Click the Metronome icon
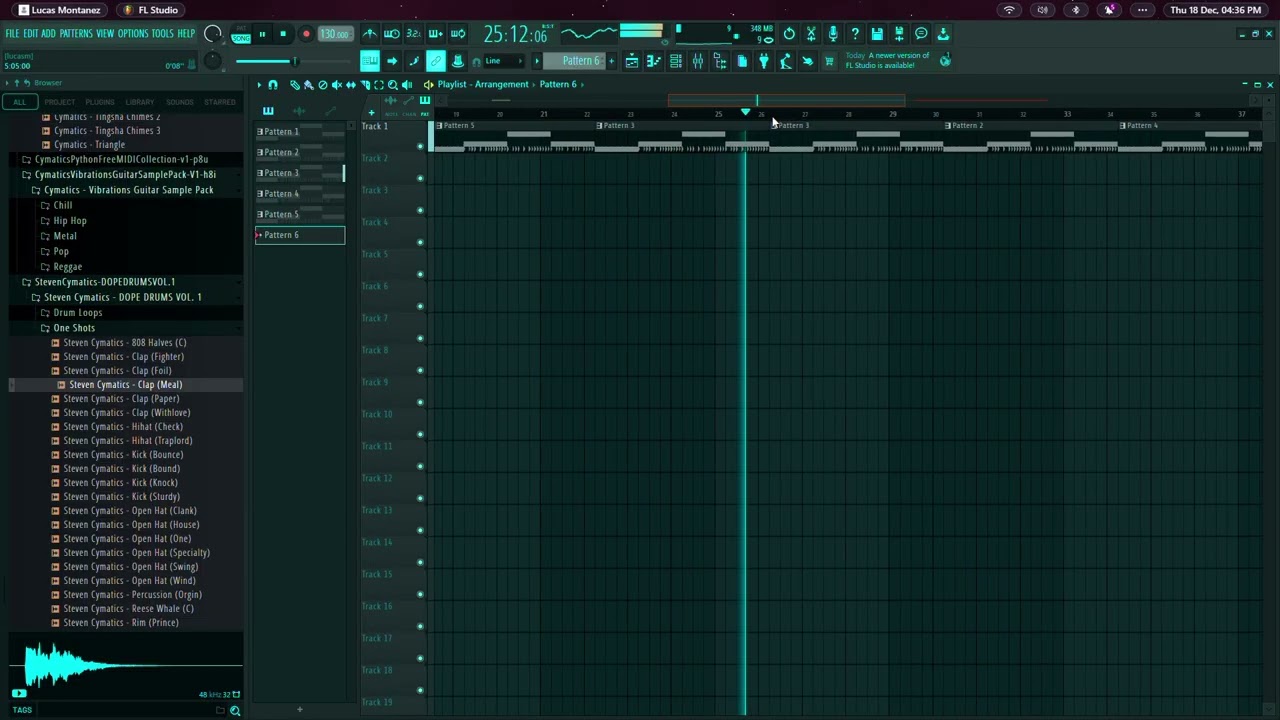The width and height of the screenshot is (1280, 720). 370,34
